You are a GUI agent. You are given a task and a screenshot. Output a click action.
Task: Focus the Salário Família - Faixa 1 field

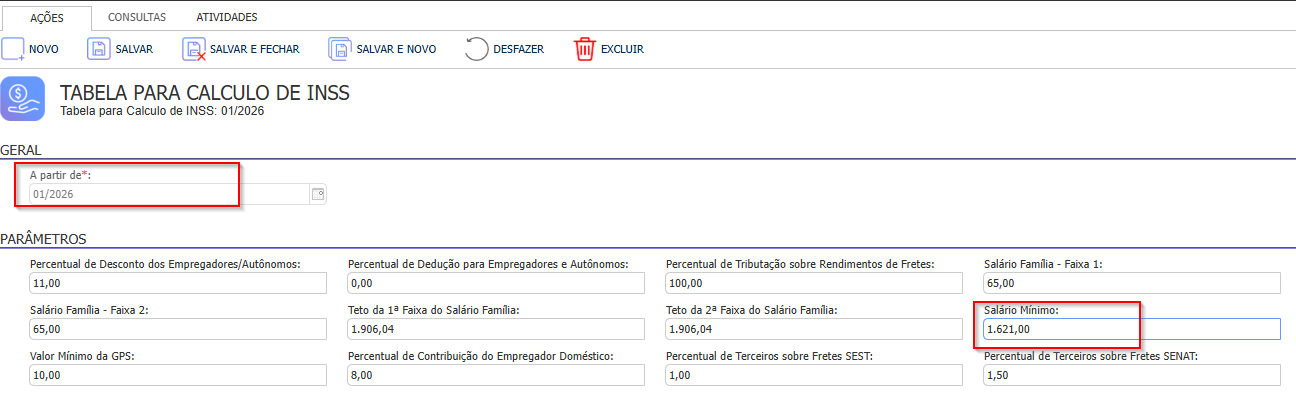pyautogui.click(x=1130, y=283)
